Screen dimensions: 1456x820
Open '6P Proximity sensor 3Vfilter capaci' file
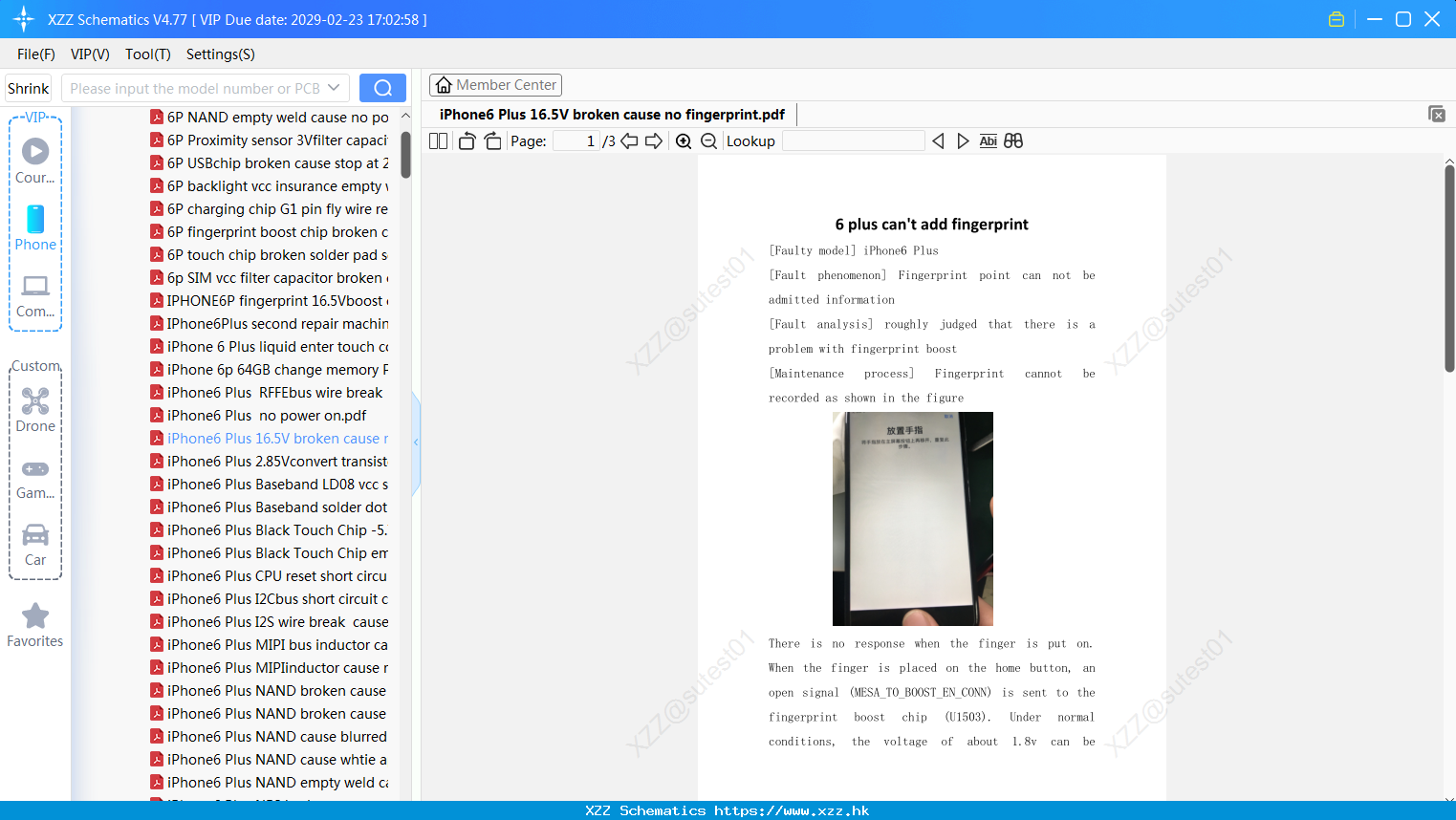click(270, 140)
